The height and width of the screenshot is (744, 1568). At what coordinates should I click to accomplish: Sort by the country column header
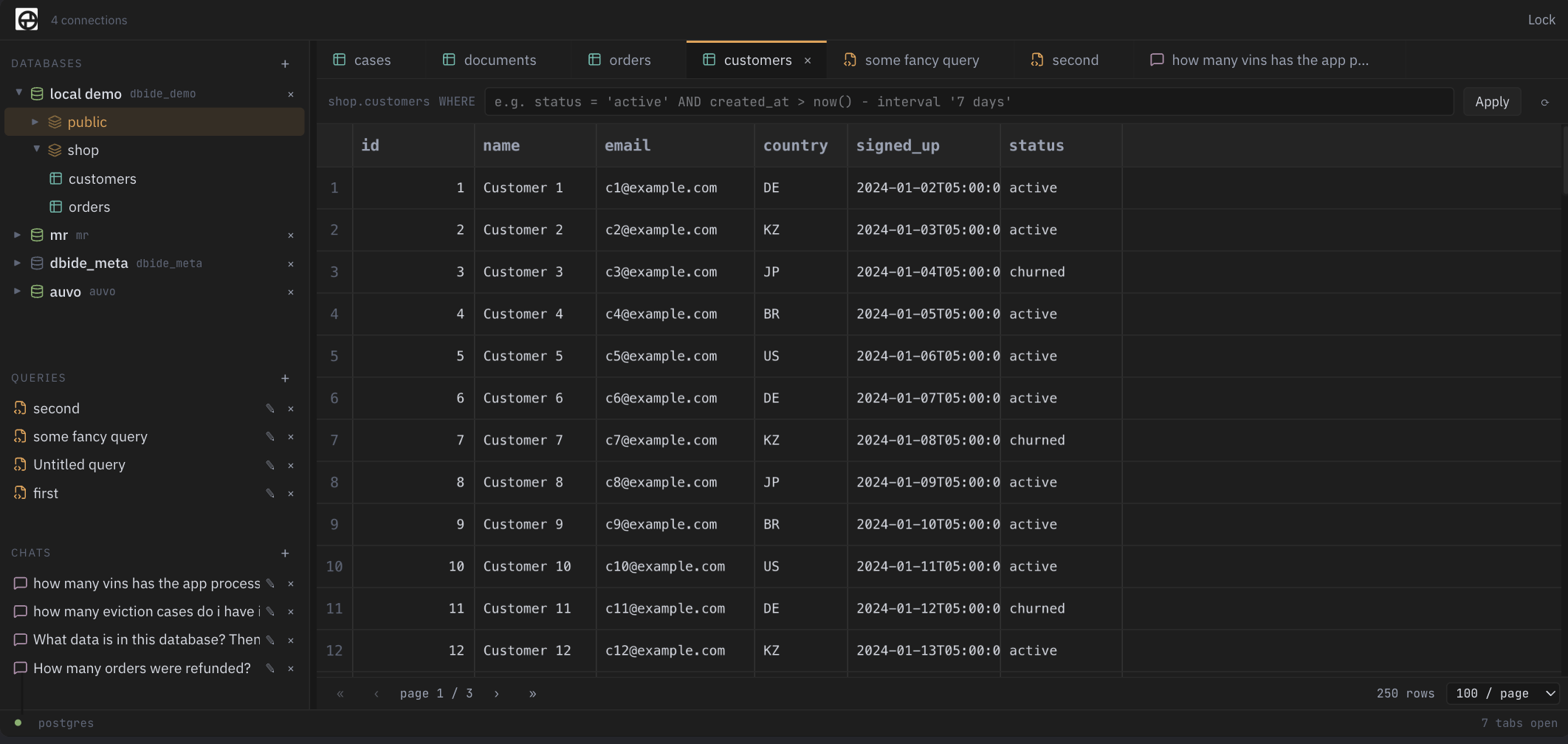click(x=801, y=145)
